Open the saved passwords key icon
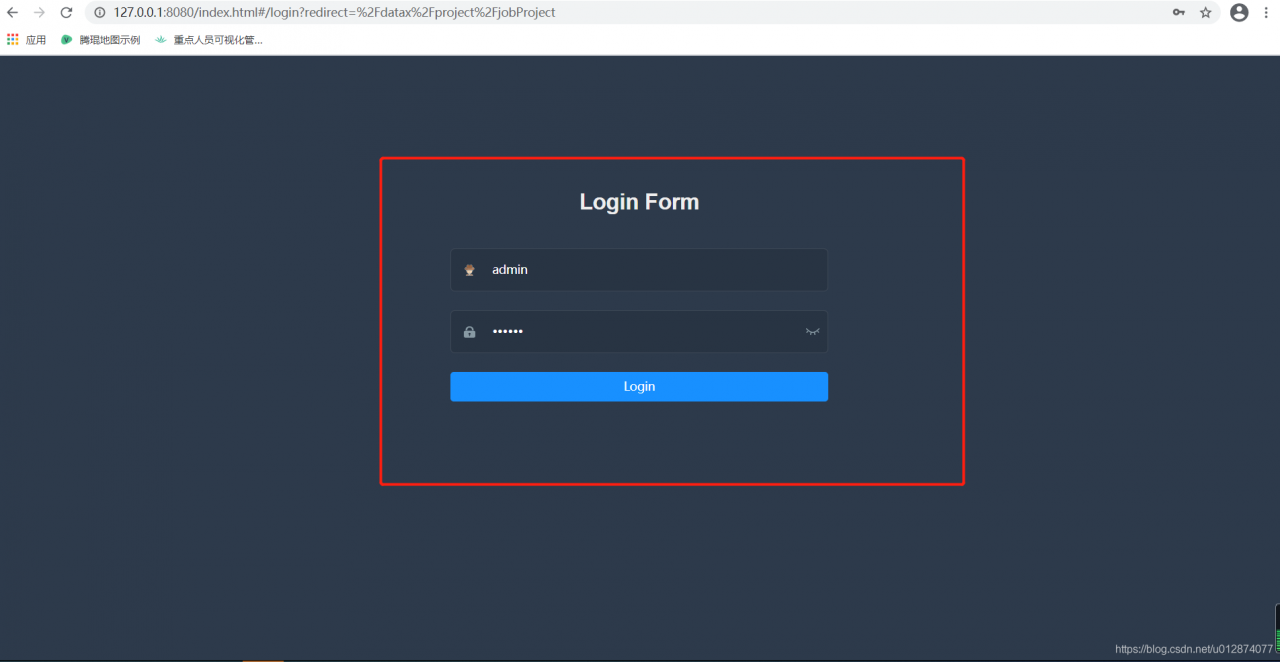The image size is (1280, 662). click(1180, 13)
